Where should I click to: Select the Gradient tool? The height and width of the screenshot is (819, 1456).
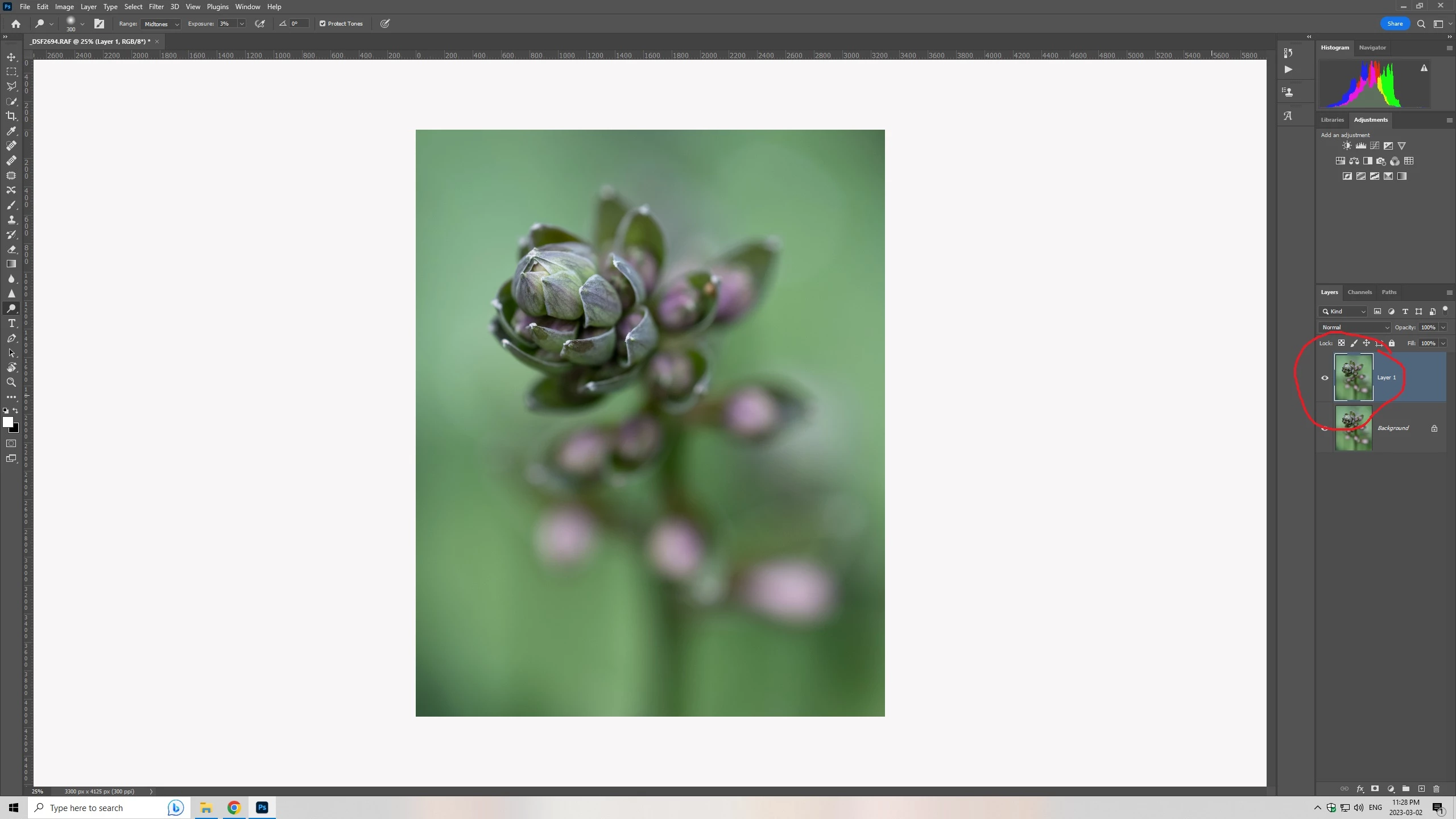pyautogui.click(x=11, y=264)
